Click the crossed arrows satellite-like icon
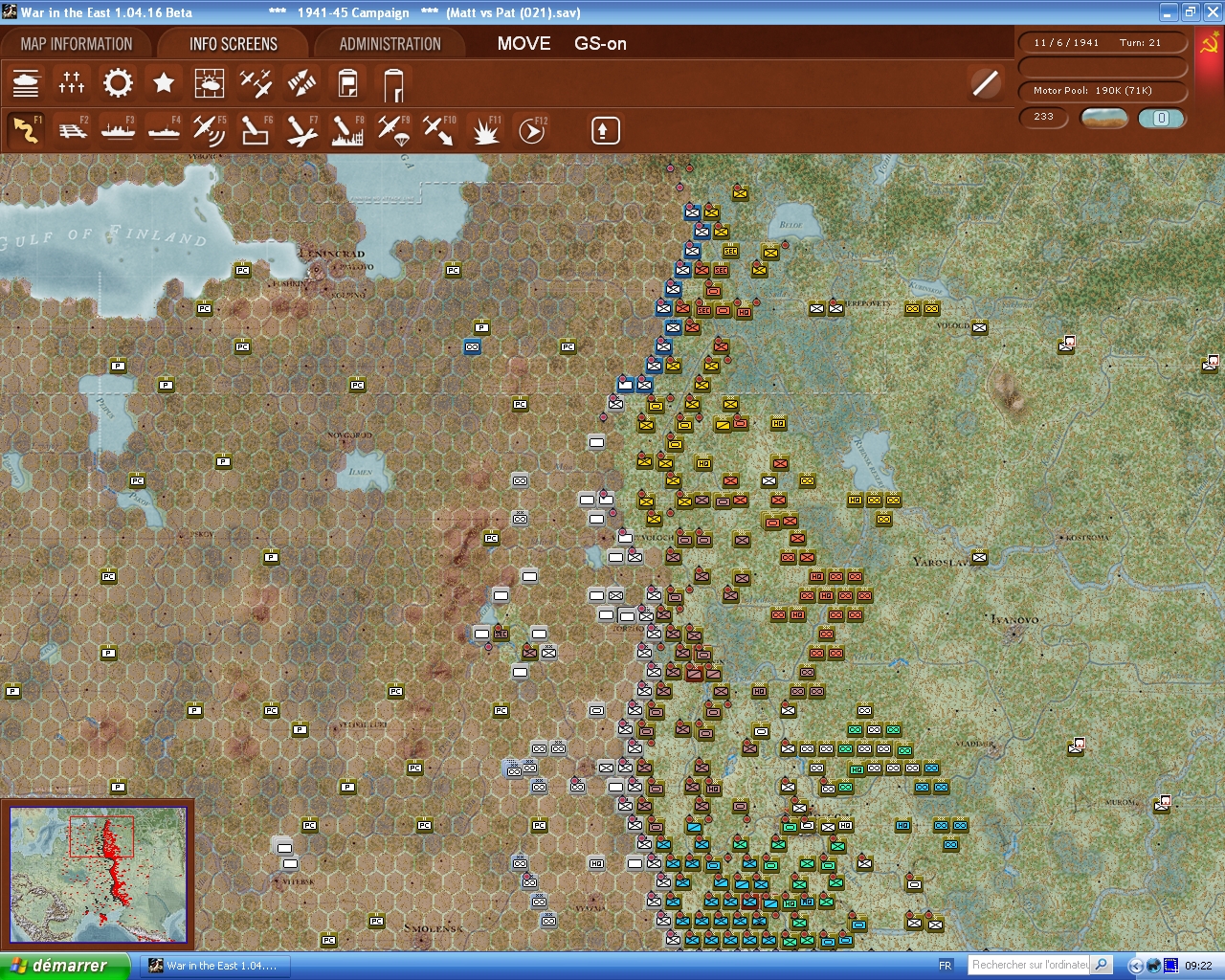The width and height of the screenshot is (1225, 980). 301,83
